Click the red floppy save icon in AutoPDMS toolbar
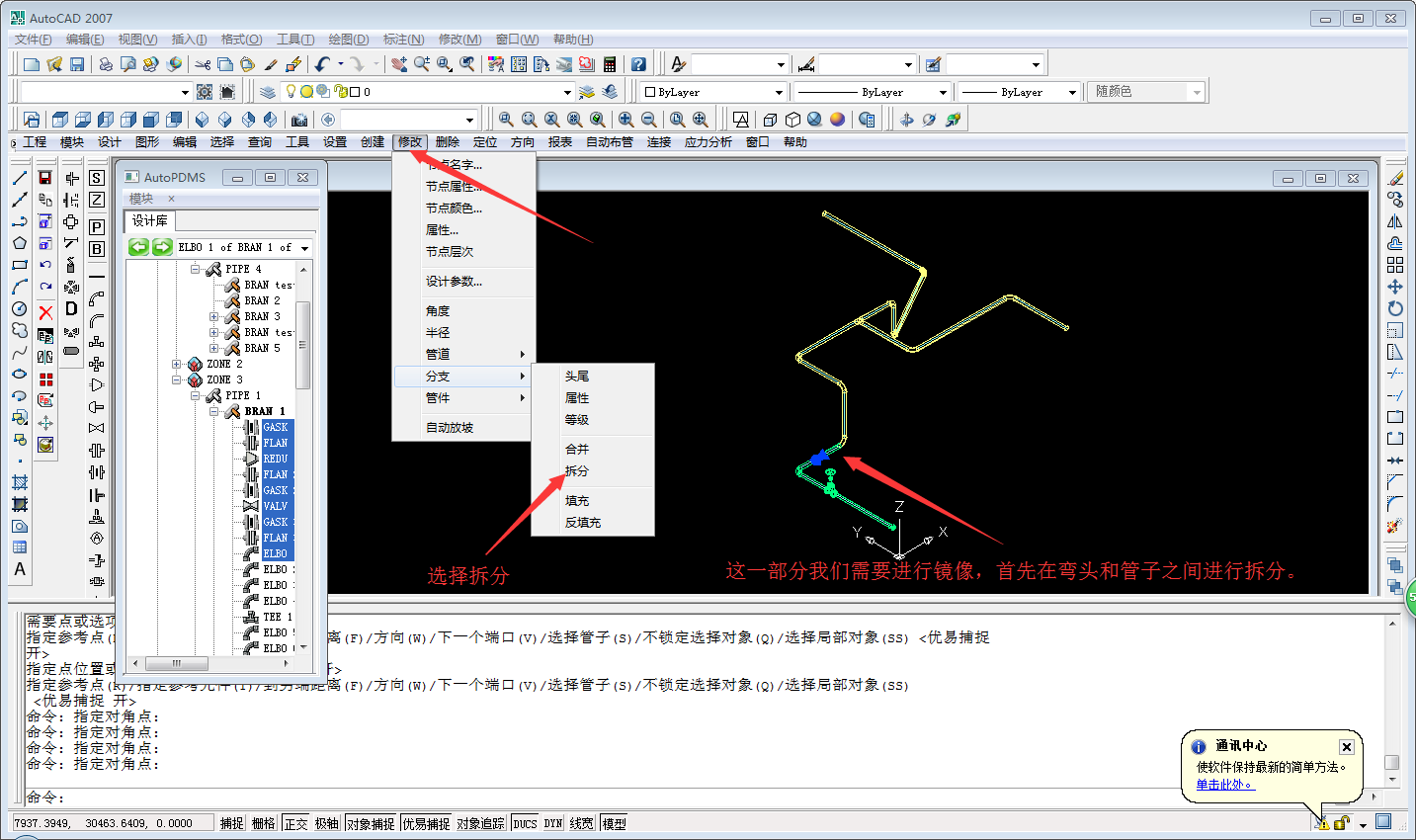Image resolution: width=1416 pixels, height=840 pixels. 45,178
